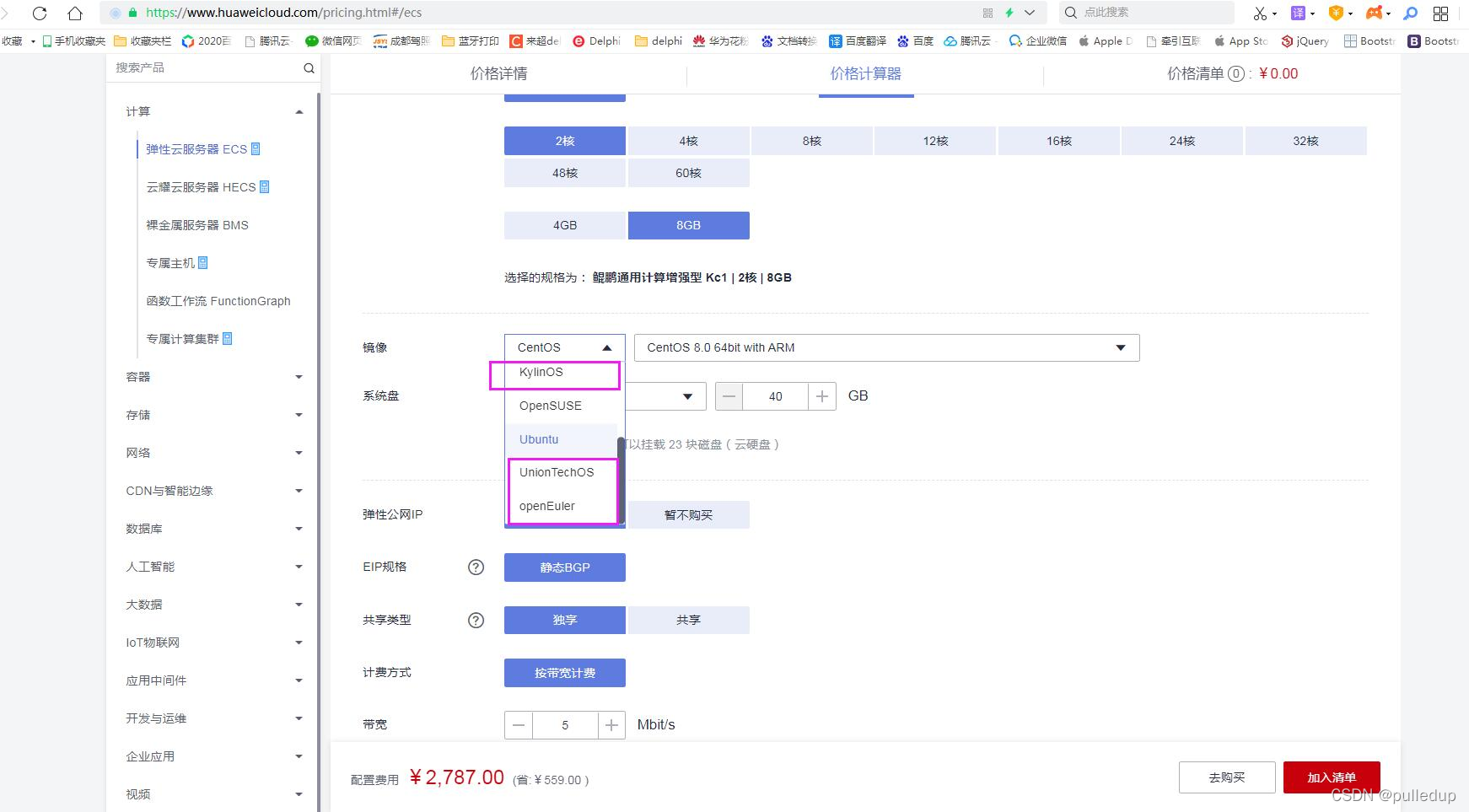
Task: Go to the browser home page icon
Action: coord(75,13)
